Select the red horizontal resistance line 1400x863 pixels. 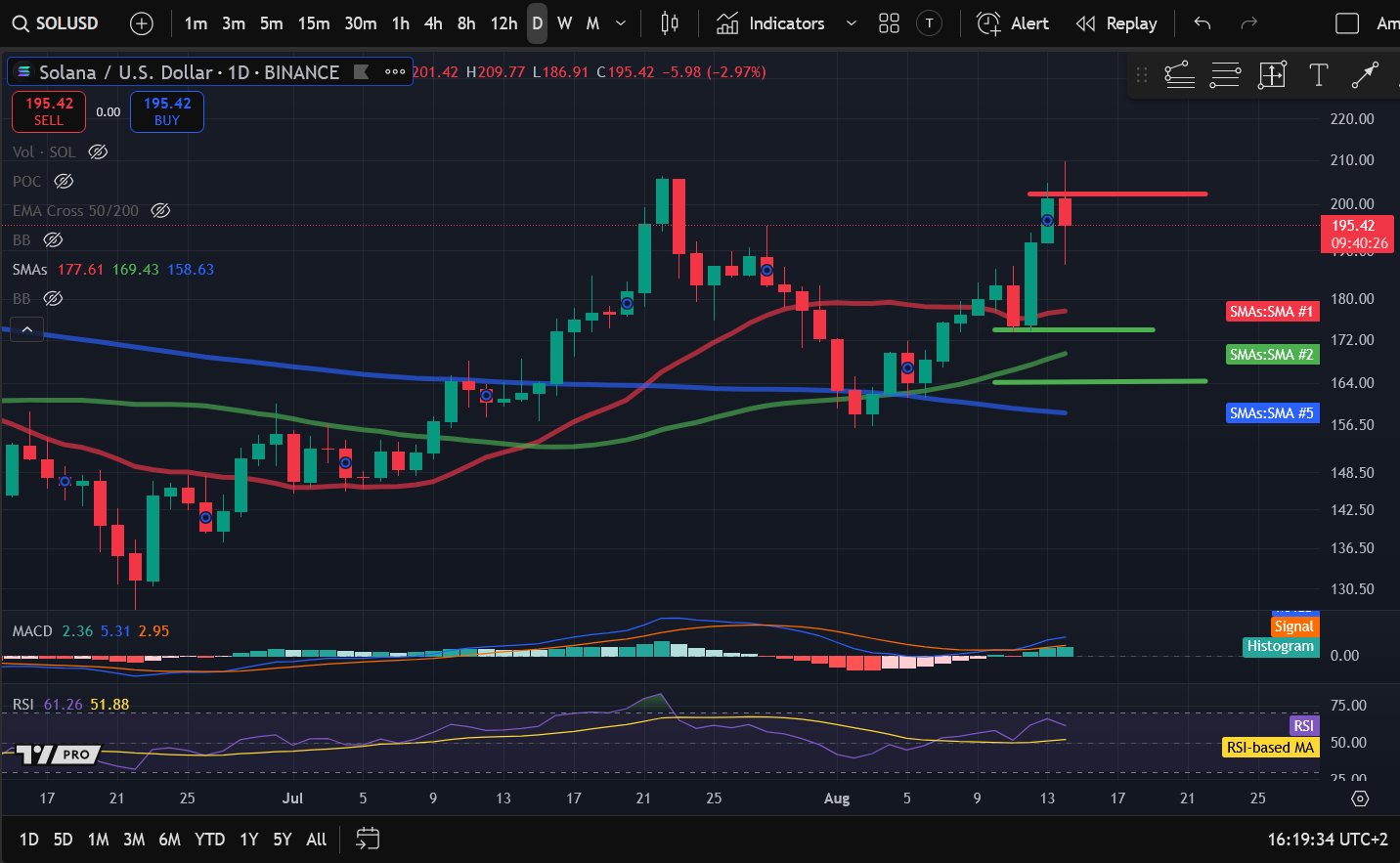pyautogui.click(x=1116, y=194)
